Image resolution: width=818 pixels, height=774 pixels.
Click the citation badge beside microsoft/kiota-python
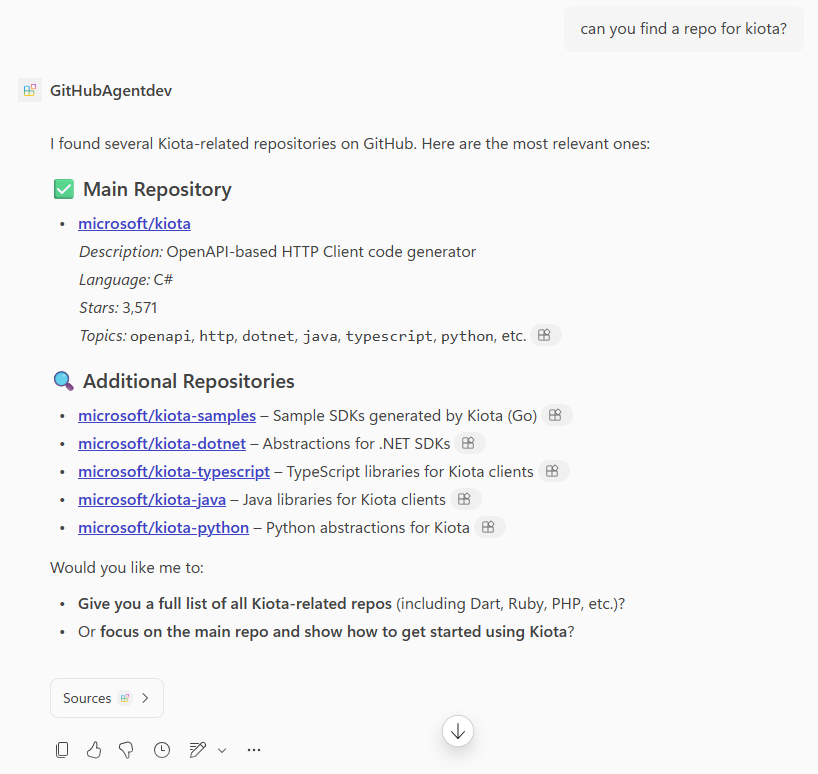(x=489, y=527)
